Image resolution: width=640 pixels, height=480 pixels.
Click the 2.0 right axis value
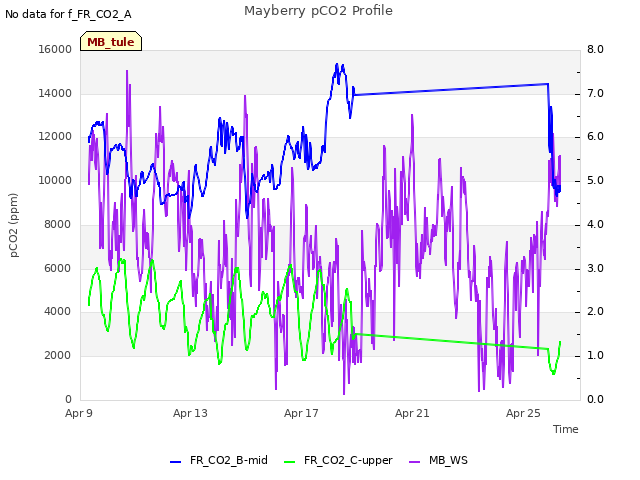[x=596, y=311]
